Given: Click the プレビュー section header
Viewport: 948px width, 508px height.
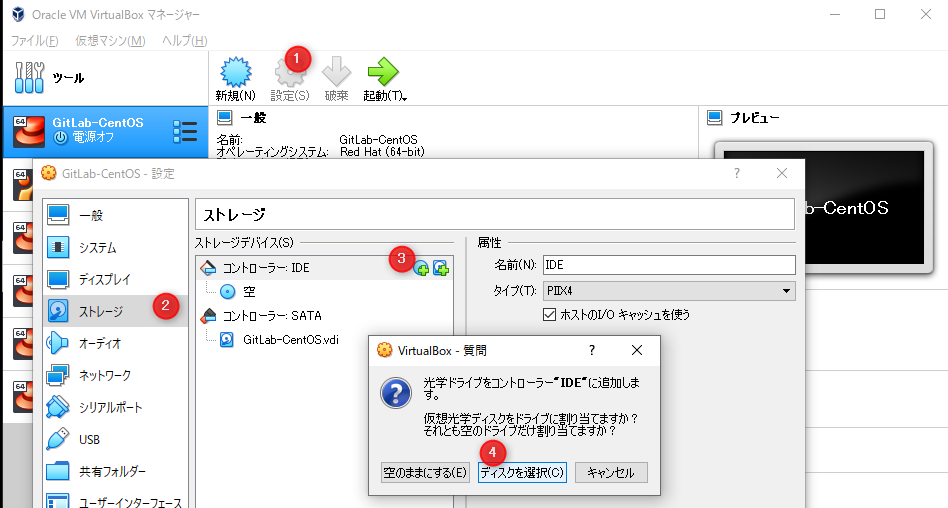Looking at the screenshot, I should click(x=755, y=118).
